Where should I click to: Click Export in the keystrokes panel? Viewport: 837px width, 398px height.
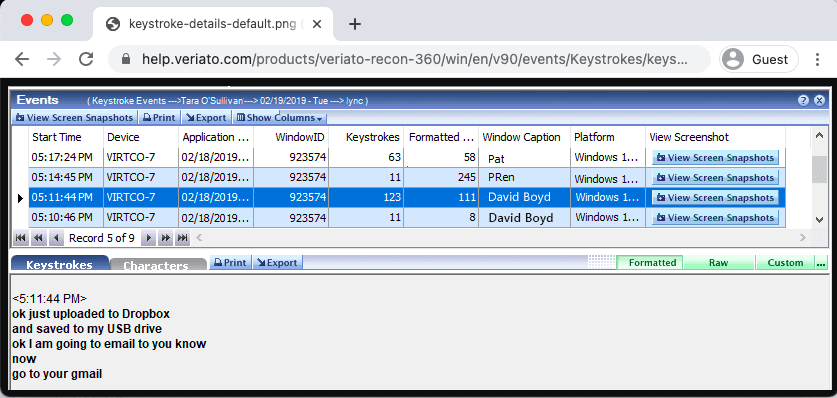point(277,262)
